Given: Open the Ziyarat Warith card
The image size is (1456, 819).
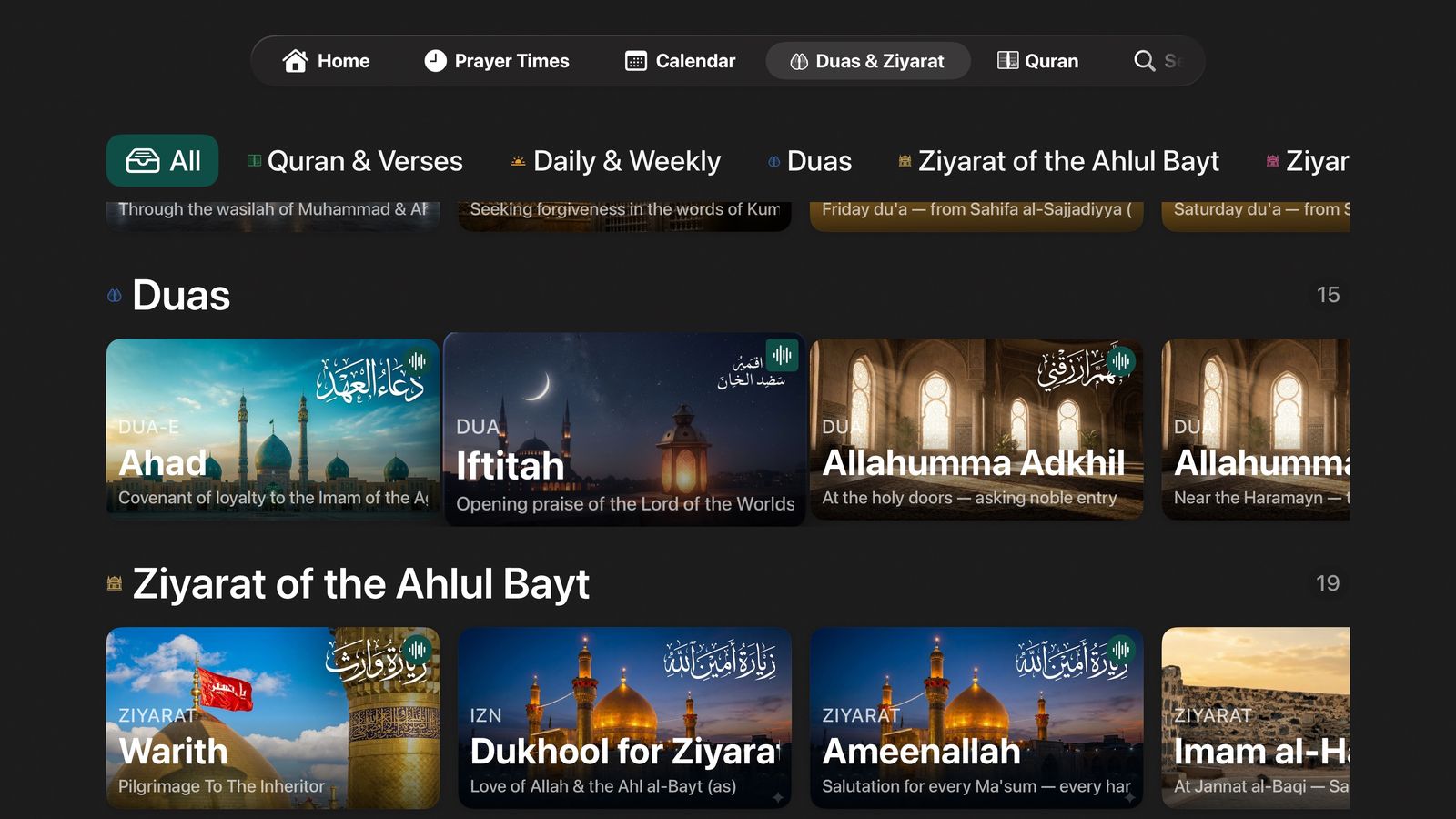Looking at the screenshot, I should pos(273,718).
